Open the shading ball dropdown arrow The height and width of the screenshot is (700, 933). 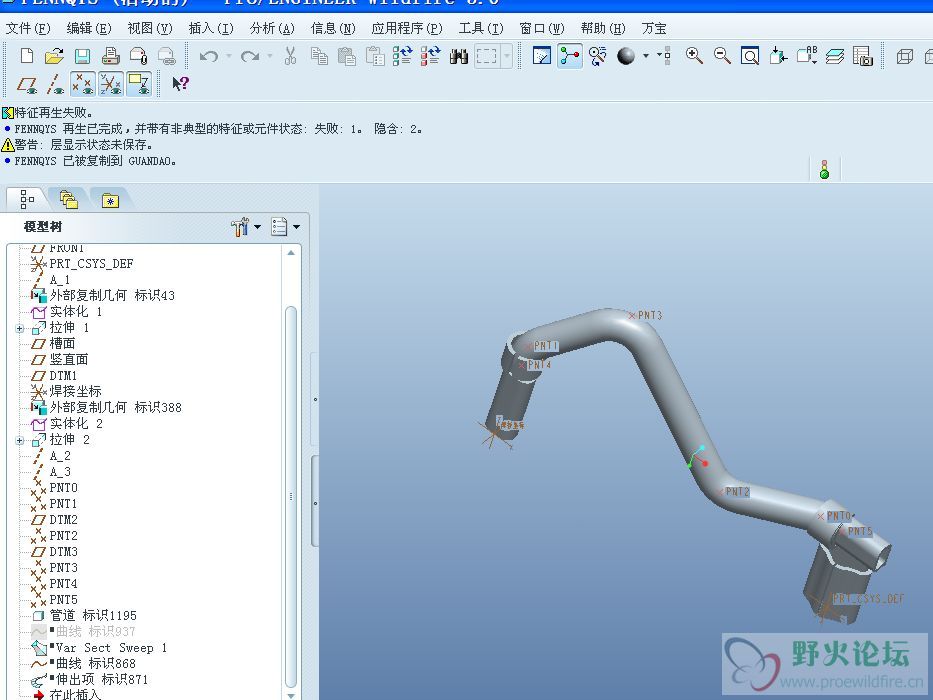click(x=646, y=57)
